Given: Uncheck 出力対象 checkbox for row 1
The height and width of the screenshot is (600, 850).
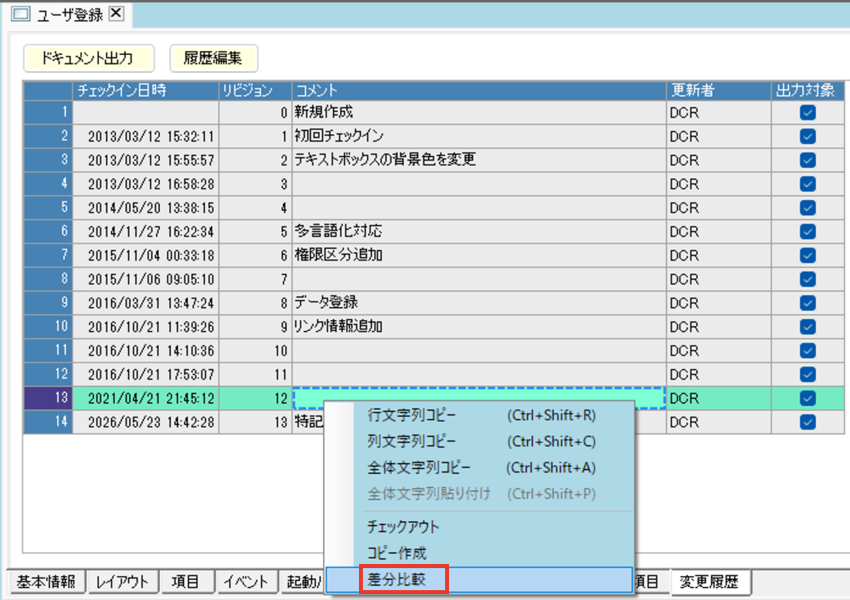Looking at the screenshot, I should coord(807,113).
